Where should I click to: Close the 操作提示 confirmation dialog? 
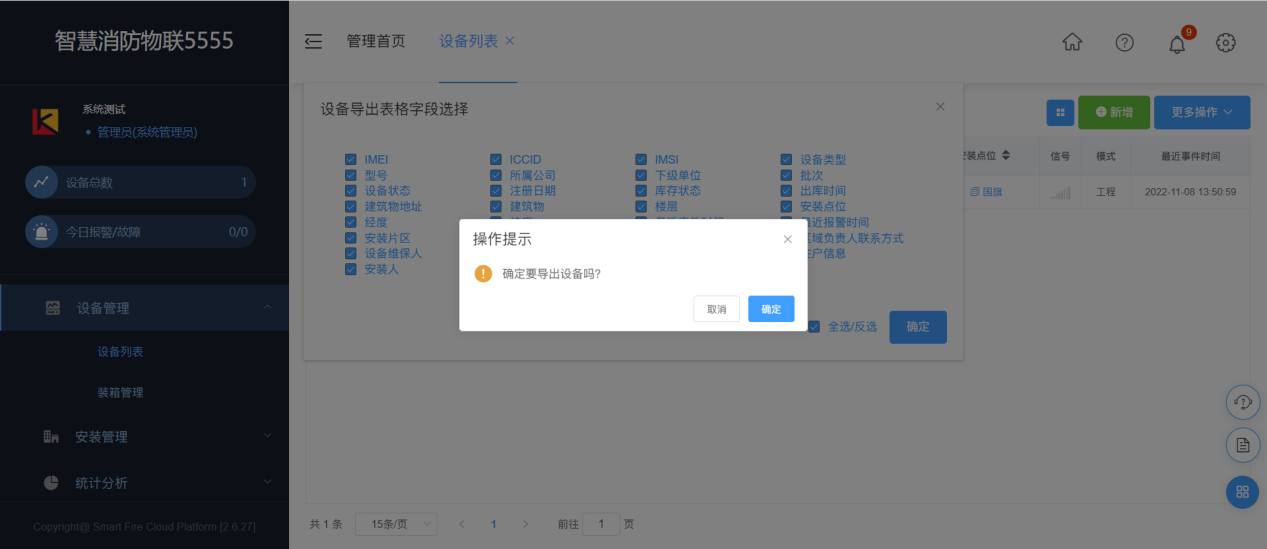(x=787, y=239)
